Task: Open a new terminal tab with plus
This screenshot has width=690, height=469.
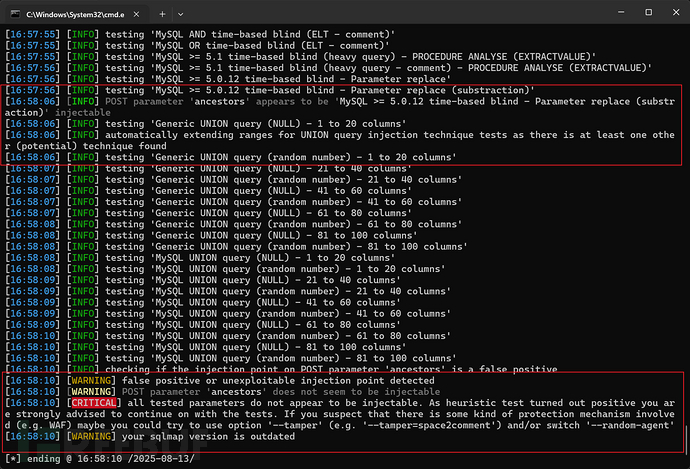Action: [162, 14]
